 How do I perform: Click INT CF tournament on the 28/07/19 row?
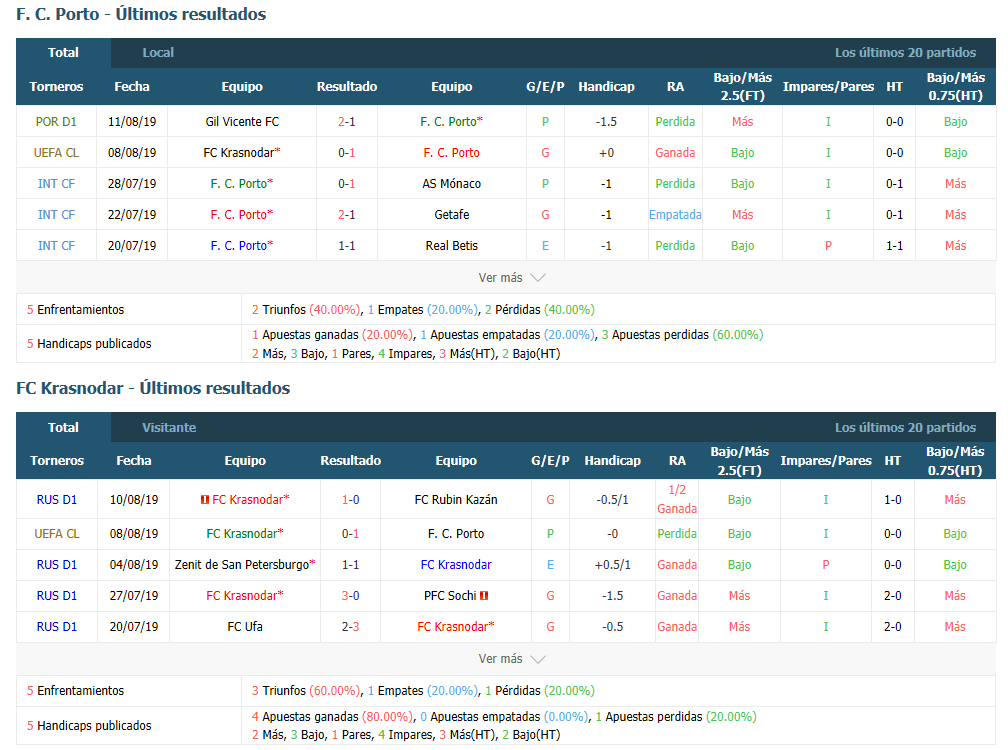(x=56, y=184)
